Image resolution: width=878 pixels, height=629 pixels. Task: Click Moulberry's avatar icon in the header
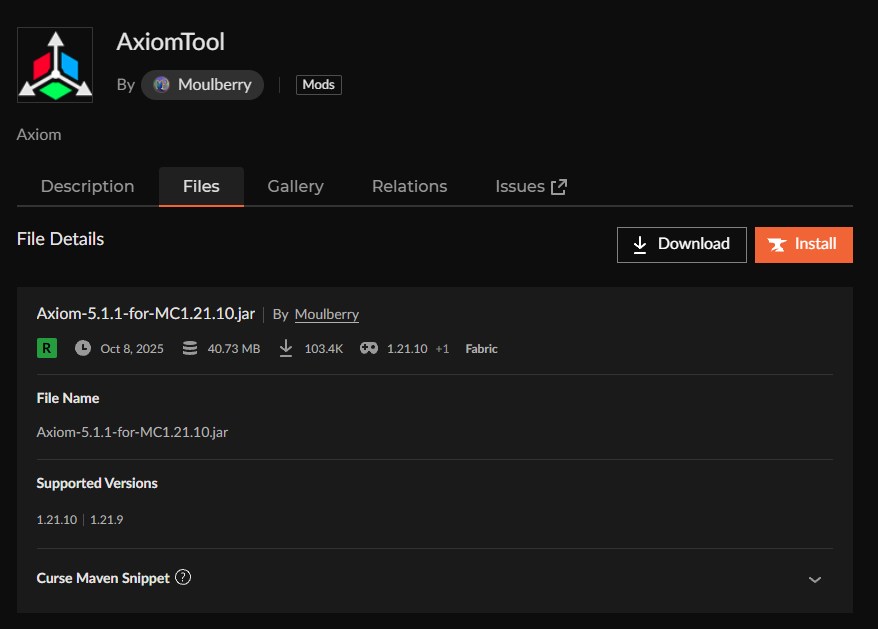point(162,85)
